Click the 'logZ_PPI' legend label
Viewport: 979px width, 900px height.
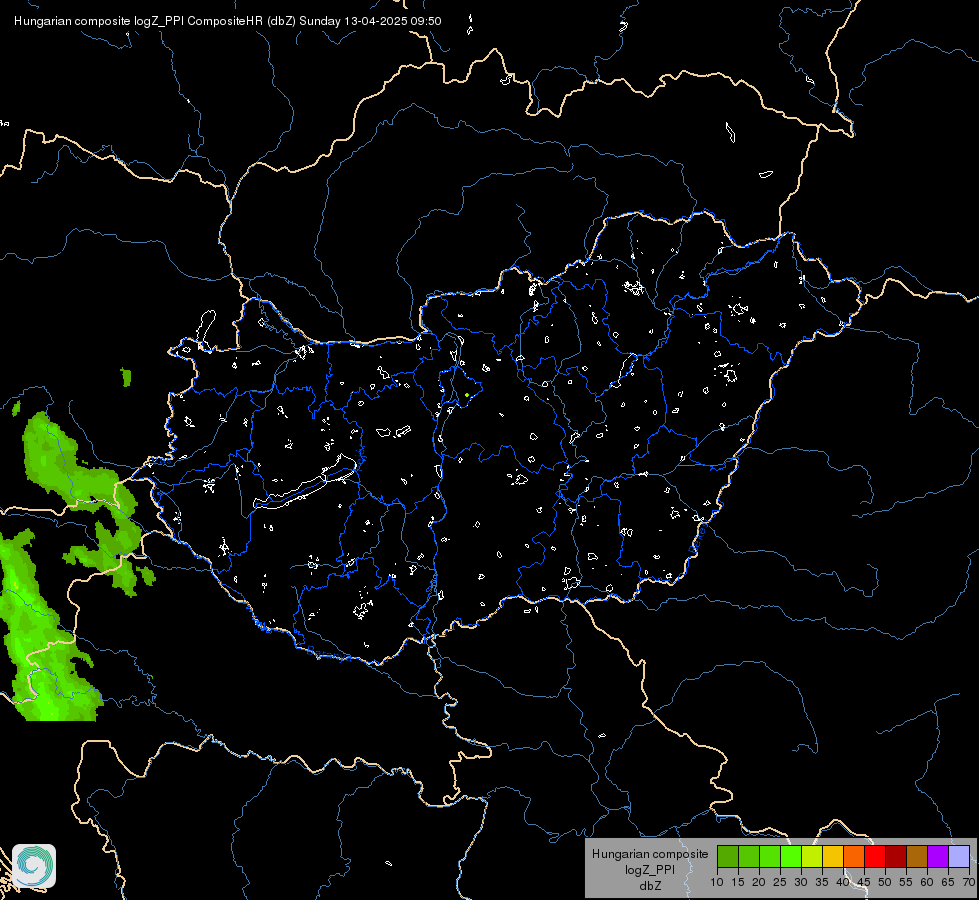pos(650,870)
